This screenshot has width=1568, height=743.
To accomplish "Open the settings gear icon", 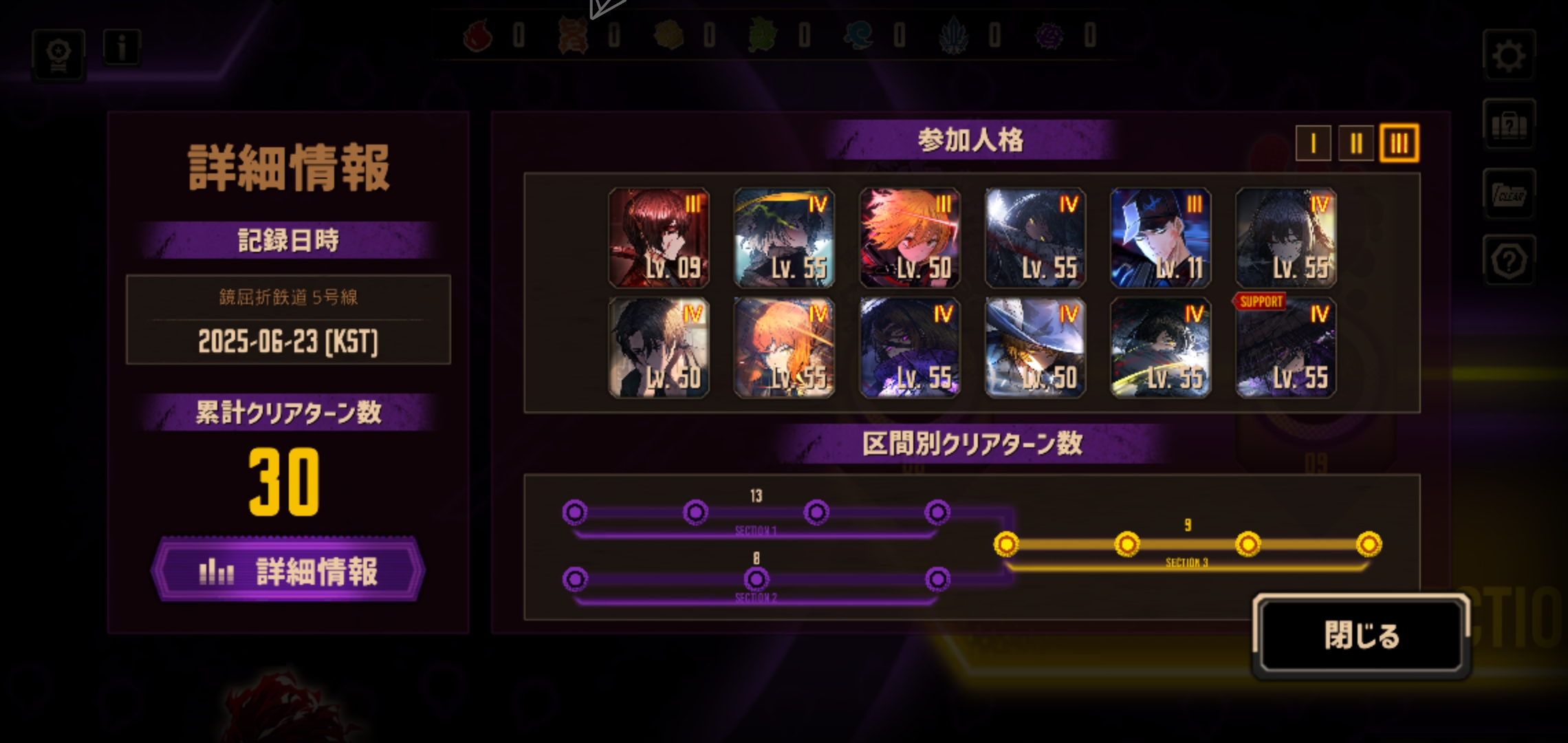I will coord(1509,56).
